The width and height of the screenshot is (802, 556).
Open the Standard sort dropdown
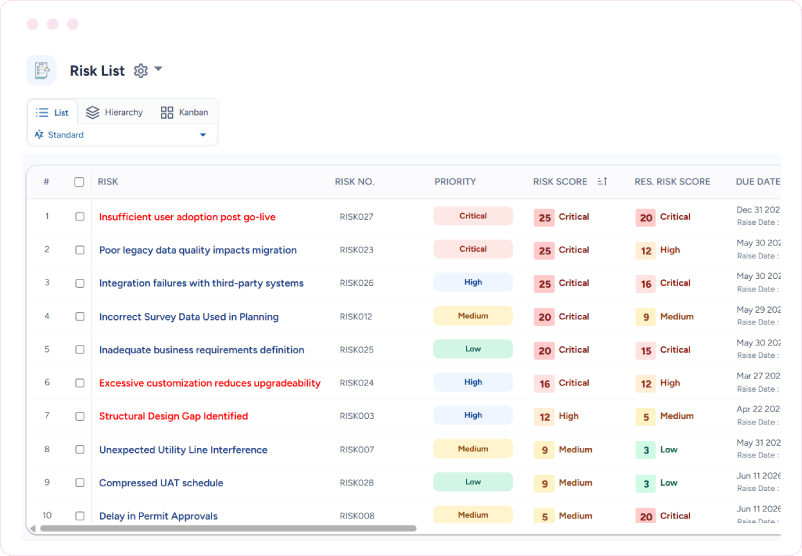coord(122,135)
